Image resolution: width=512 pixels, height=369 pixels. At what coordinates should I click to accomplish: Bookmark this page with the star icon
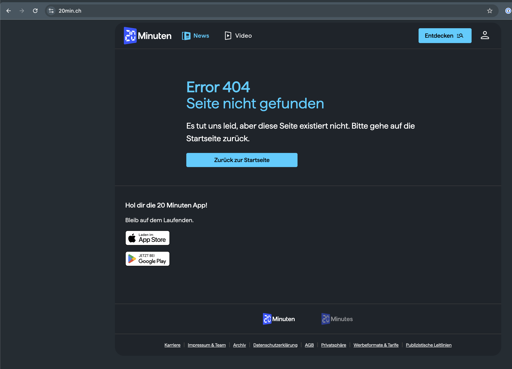click(x=489, y=11)
